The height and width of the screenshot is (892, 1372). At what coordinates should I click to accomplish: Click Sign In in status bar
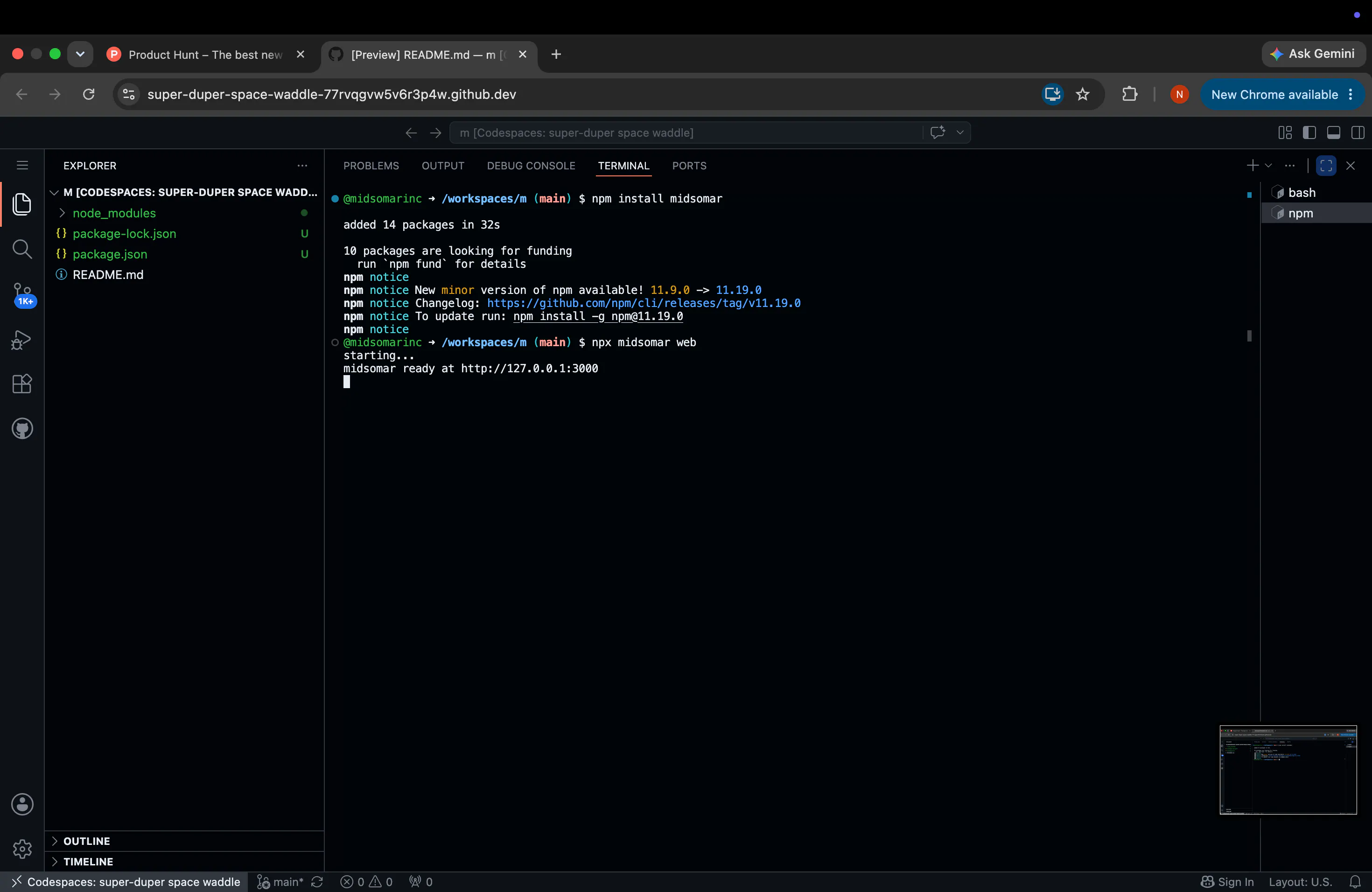[1228, 882]
